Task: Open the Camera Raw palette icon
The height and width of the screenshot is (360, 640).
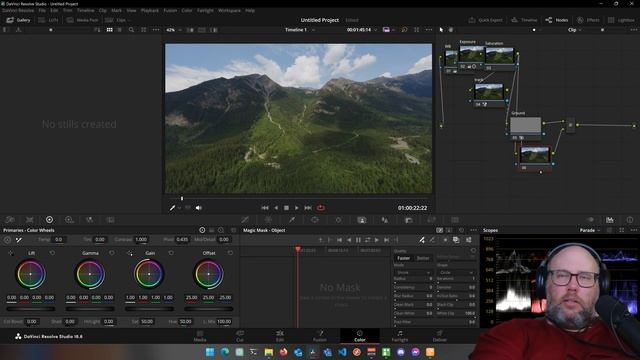Action: tap(10, 220)
